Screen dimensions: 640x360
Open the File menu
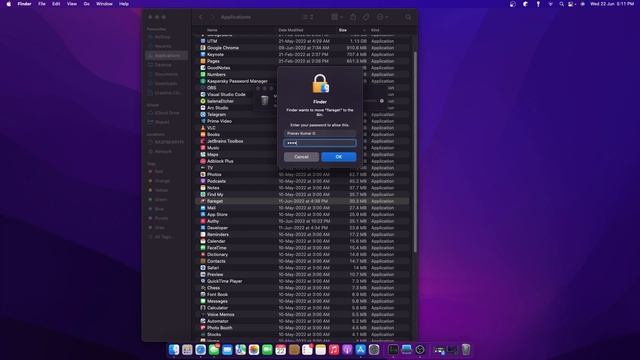click(x=42, y=4)
